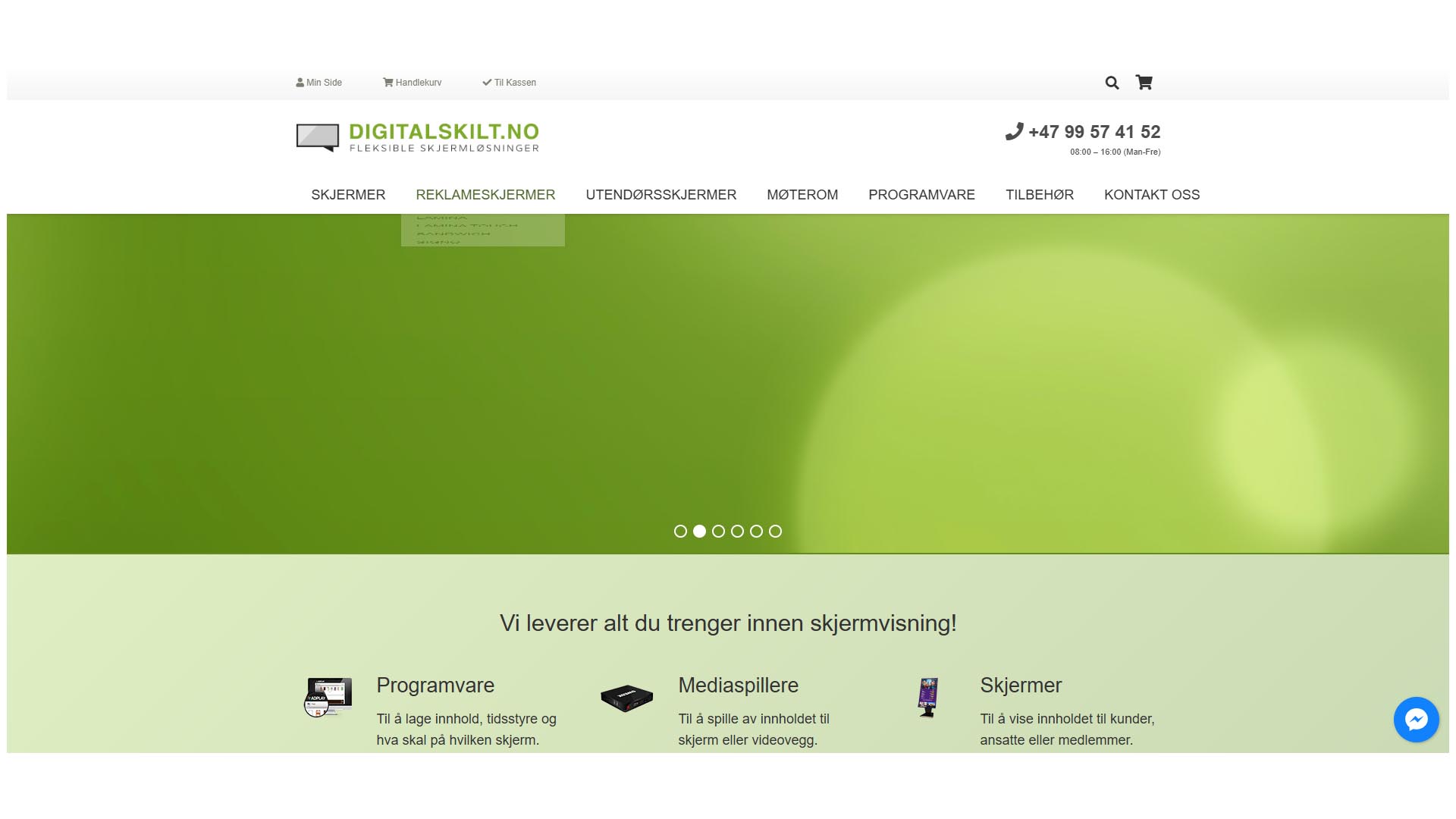Click the phone handset icon
The image size is (1456, 819).
pos(1014,132)
